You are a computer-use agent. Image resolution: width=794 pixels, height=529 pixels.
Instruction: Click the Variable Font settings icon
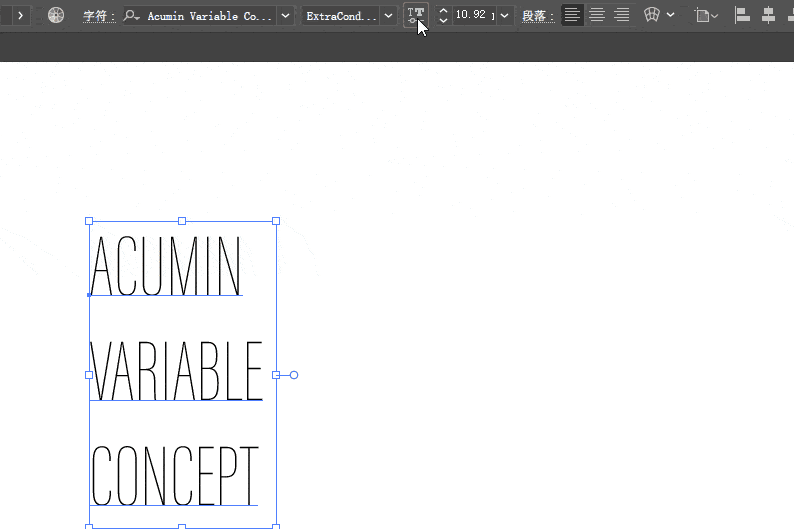[416, 15]
